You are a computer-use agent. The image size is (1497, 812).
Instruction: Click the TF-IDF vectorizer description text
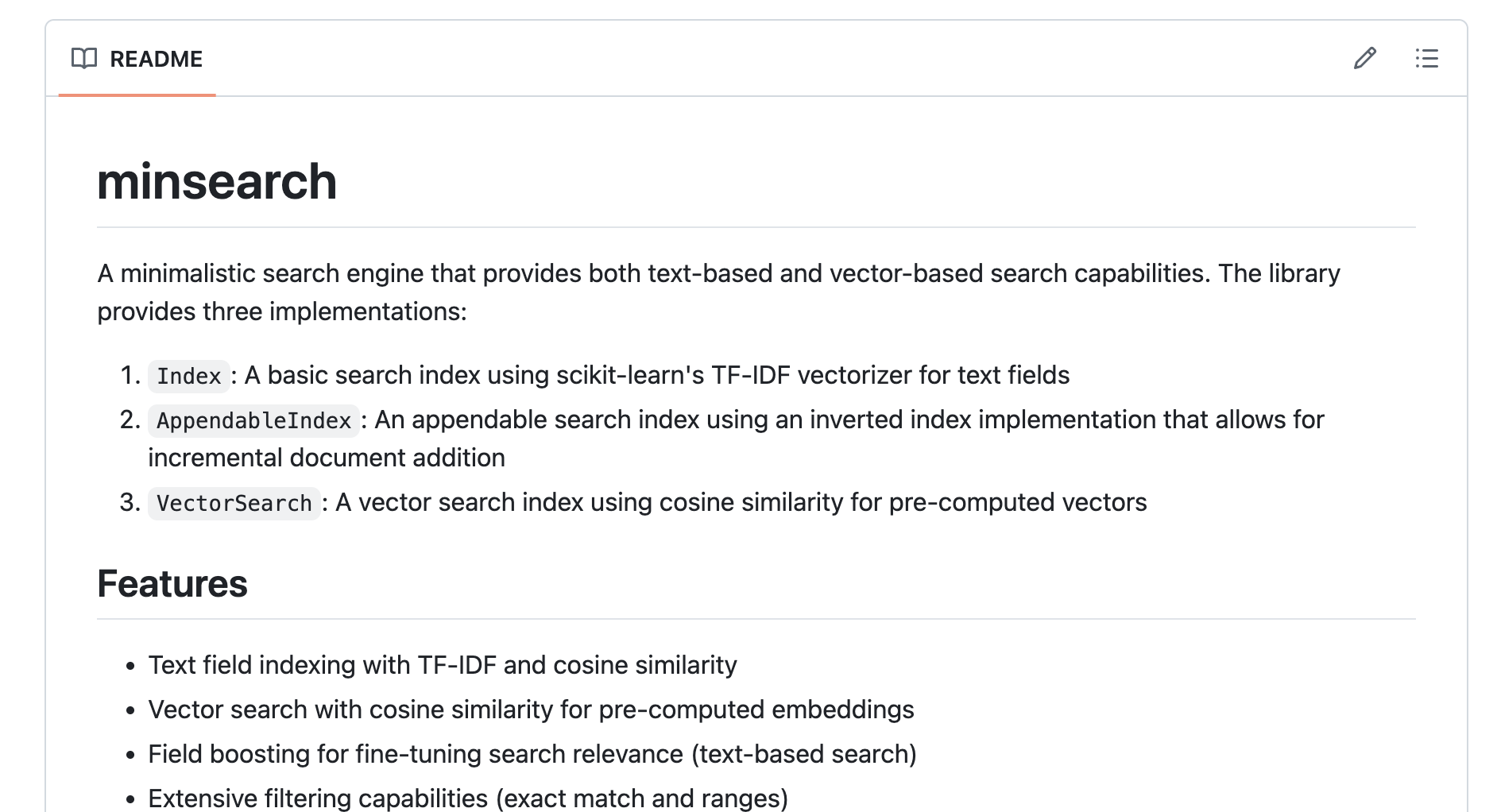click(656, 375)
